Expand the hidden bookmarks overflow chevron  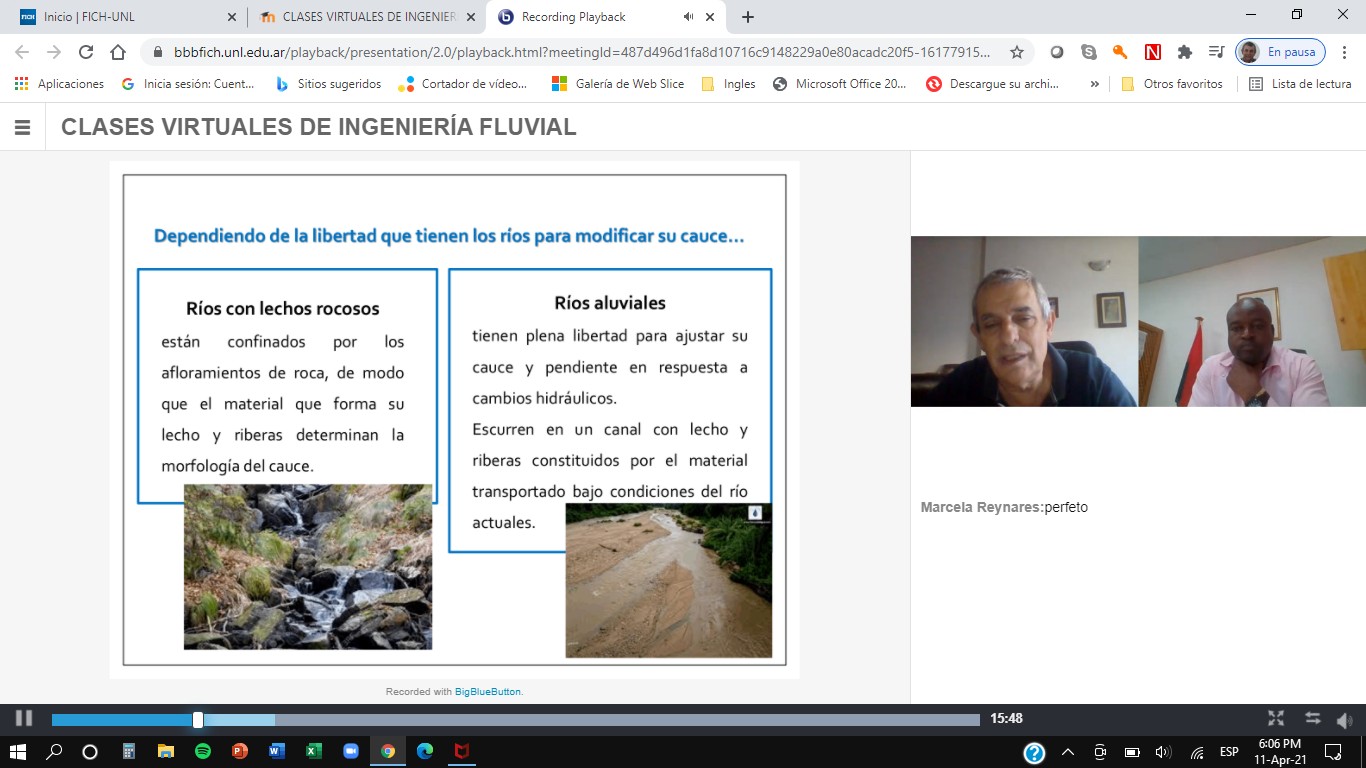[x=1094, y=84]
